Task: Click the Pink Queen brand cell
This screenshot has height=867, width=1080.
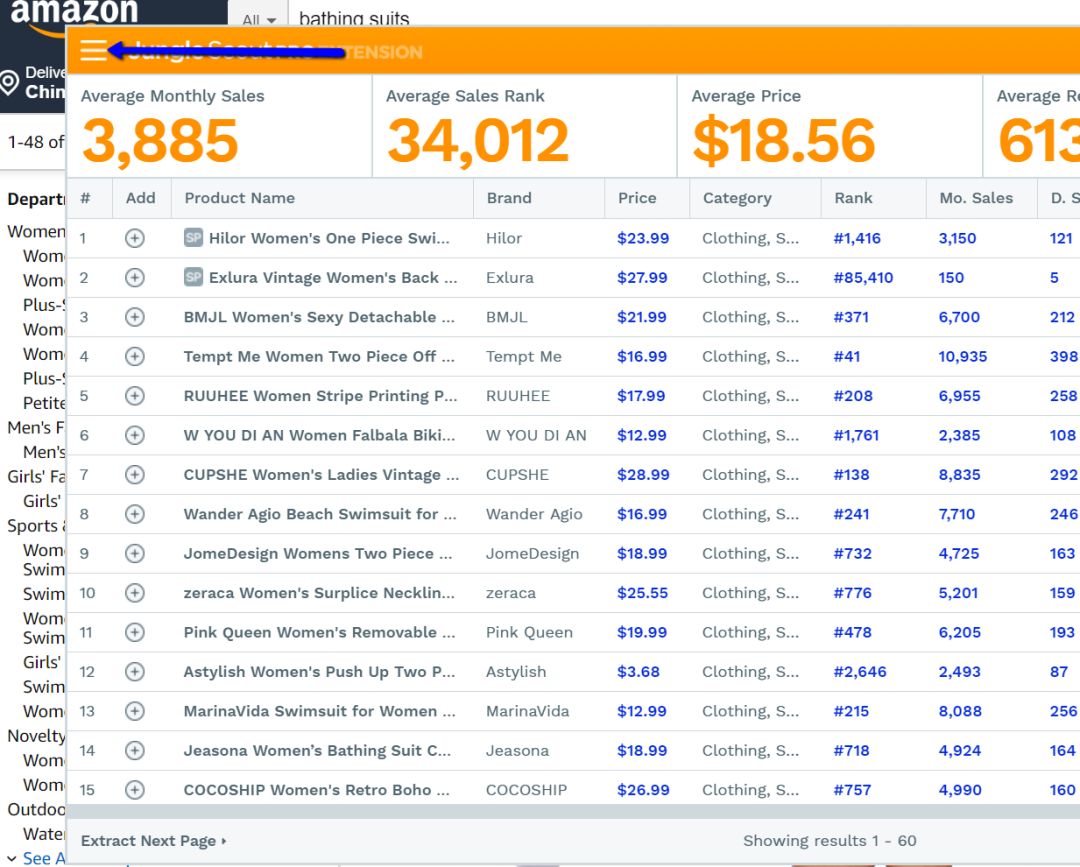Action: tap(529, 632)
